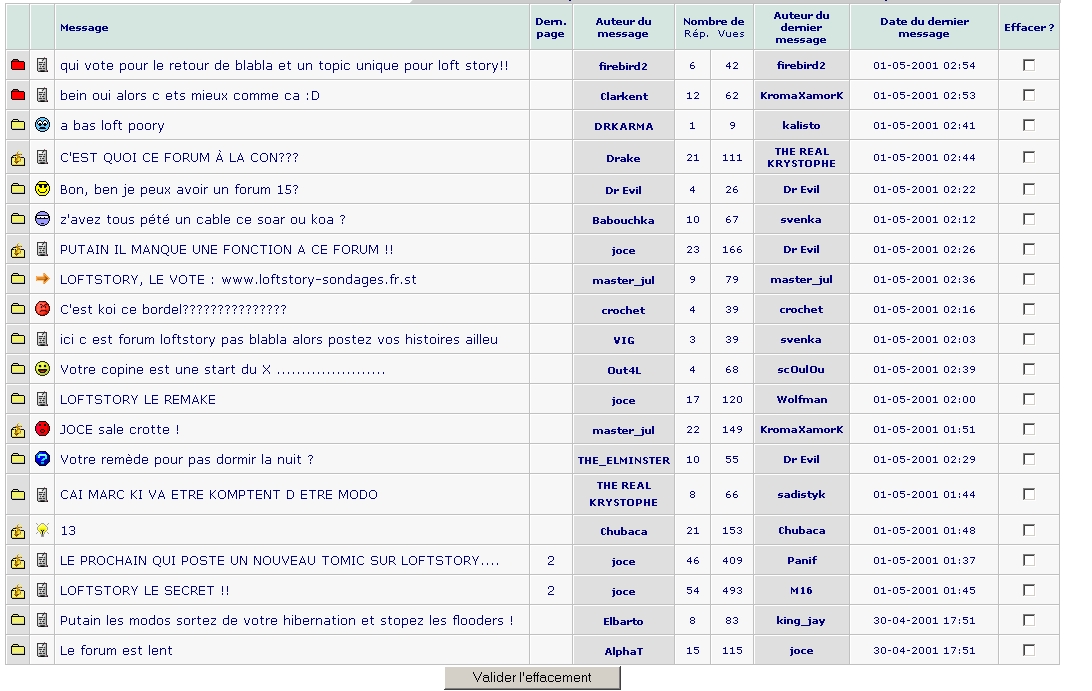Click the lightbulb icon beside topic '13'
Image resolution: width=1092 pixels, height=691 pixels.
click(42, 530)
